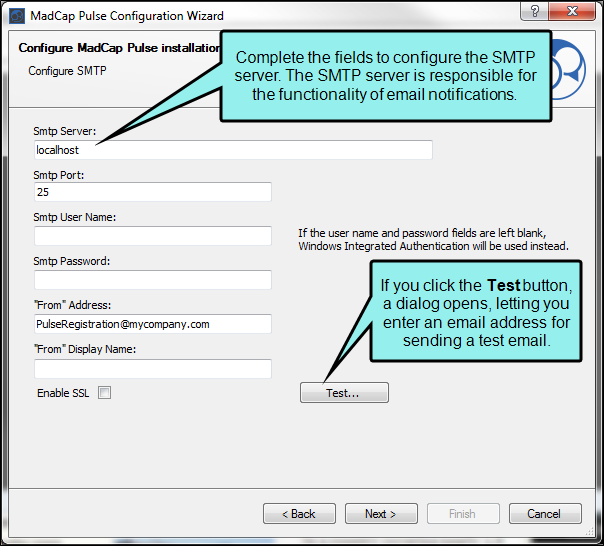This screenshot has width=604, height=546.
Task: Click the Windows Integrated Authentication note
Action: pyautogui.click(x=433, y=239)
